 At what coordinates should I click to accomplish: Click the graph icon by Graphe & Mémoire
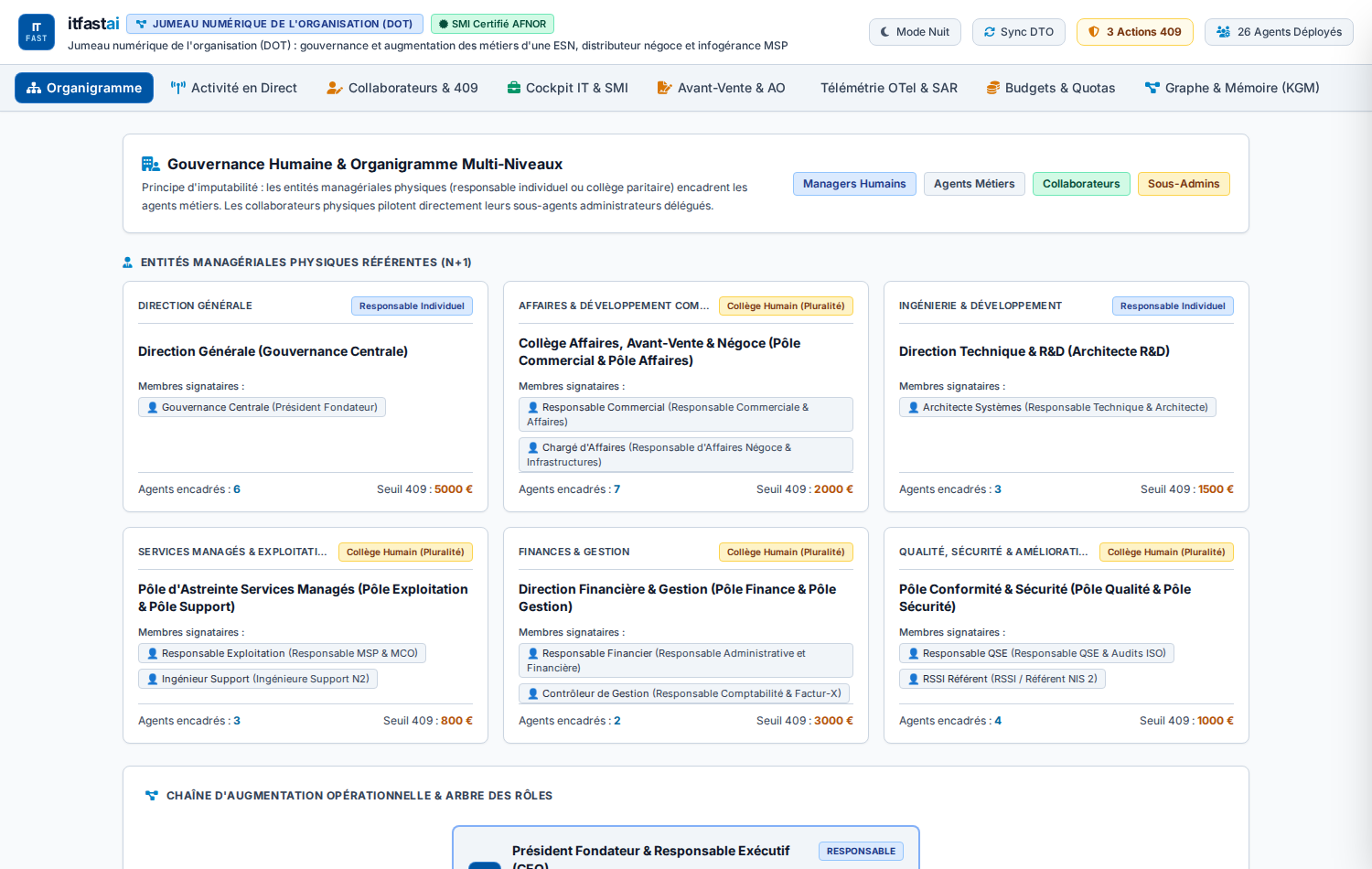[x=1152, y=88]
